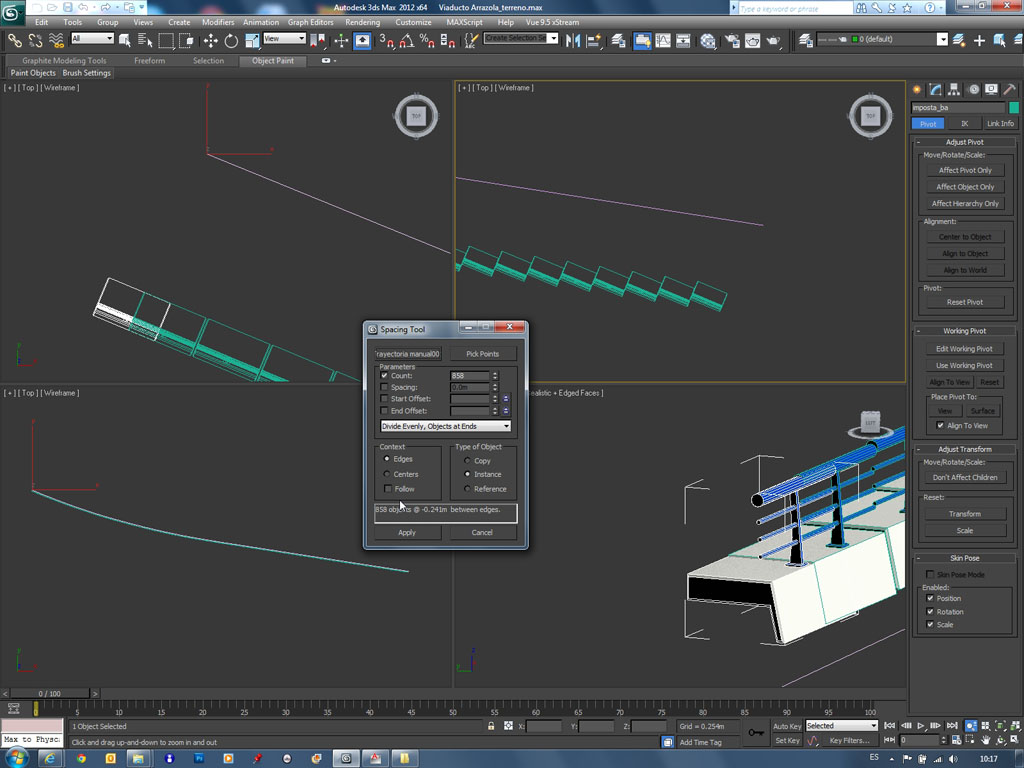The width and height of the screenshot is (1024, 768).
Task: Open the Create panel star icon
Action: 917,89
